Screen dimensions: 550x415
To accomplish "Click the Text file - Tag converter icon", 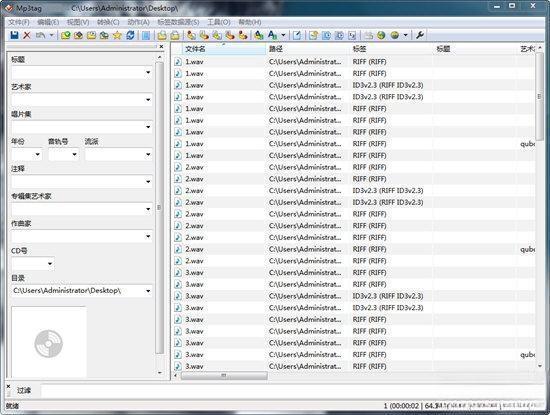I will point(230,35).
